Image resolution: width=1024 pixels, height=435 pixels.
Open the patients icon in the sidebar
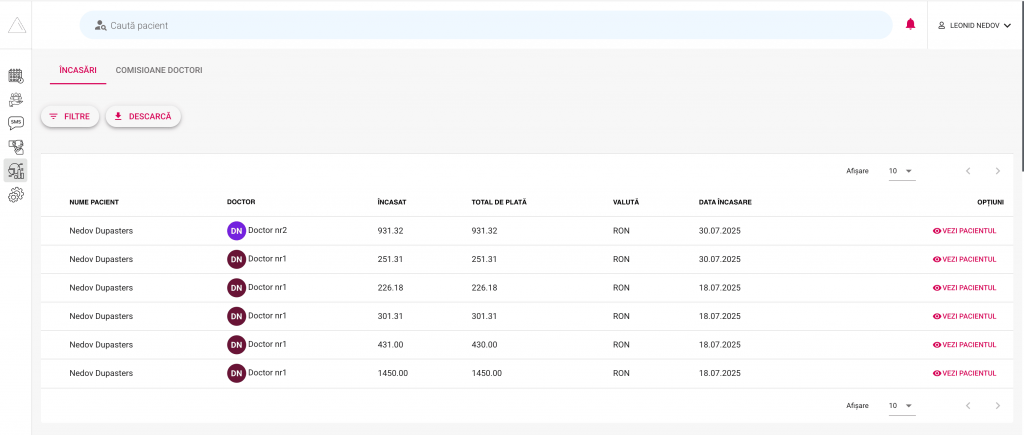[x=16, y=99]
